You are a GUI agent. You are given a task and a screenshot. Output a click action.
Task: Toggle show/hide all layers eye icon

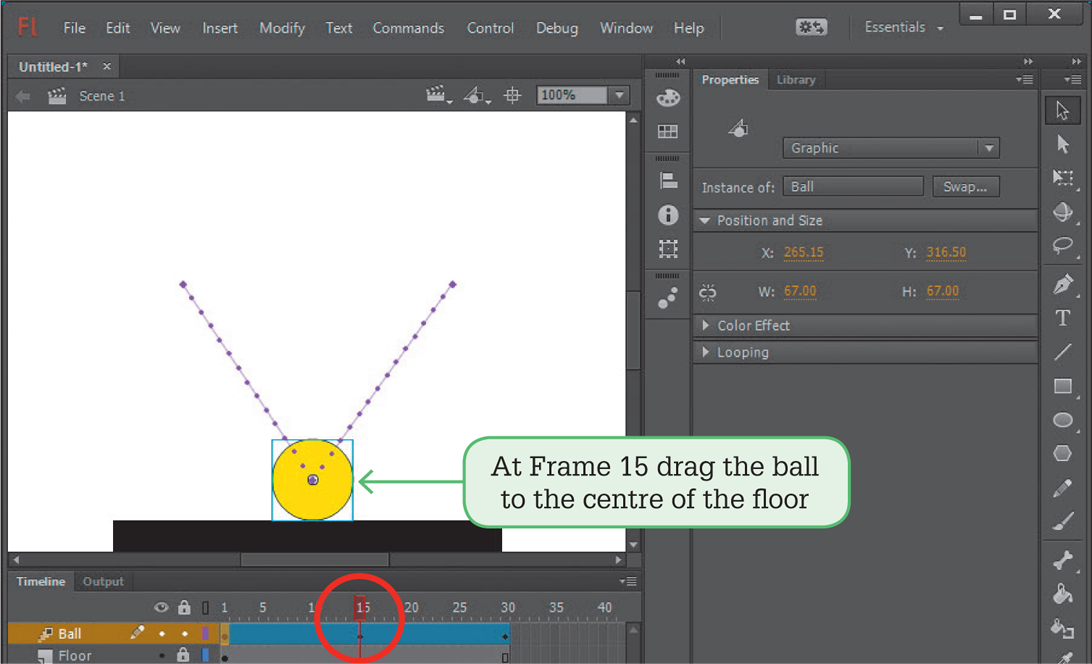pyautogui.click(x=161, y=608)
